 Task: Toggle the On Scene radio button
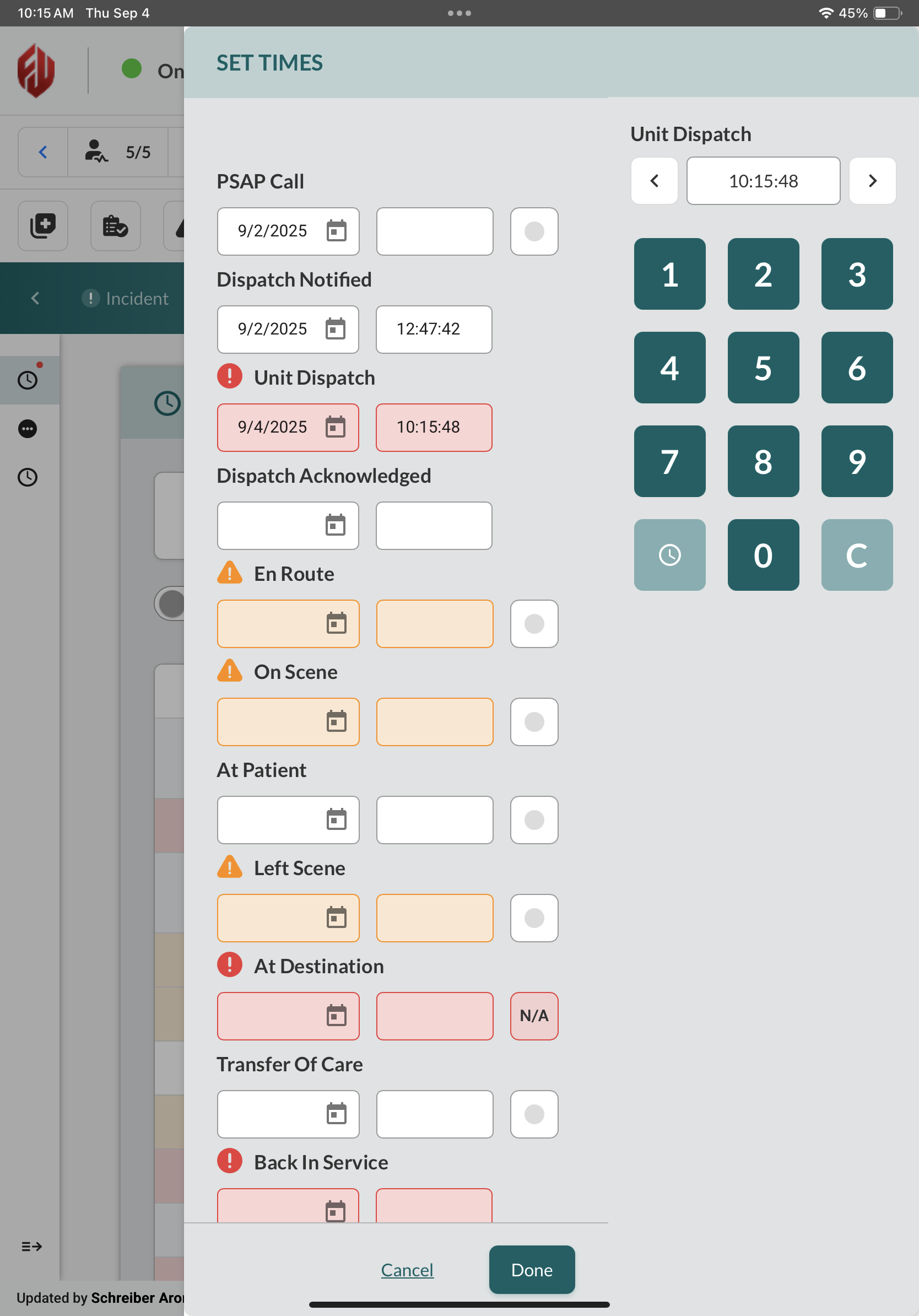534,721
